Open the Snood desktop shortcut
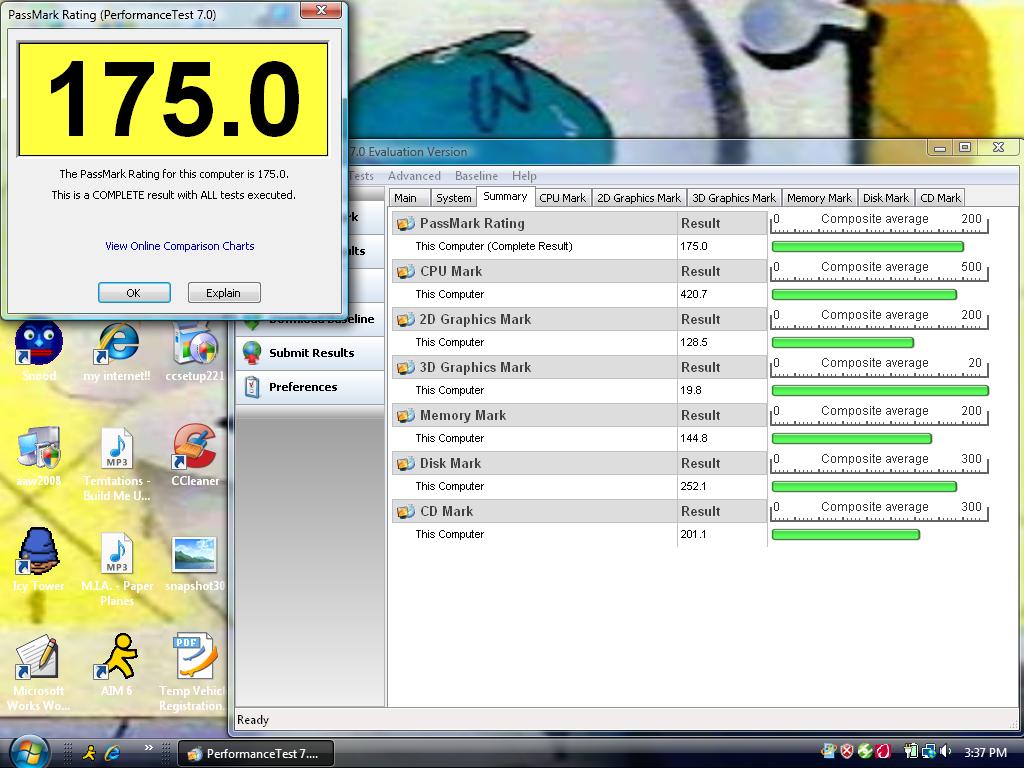 39,342
